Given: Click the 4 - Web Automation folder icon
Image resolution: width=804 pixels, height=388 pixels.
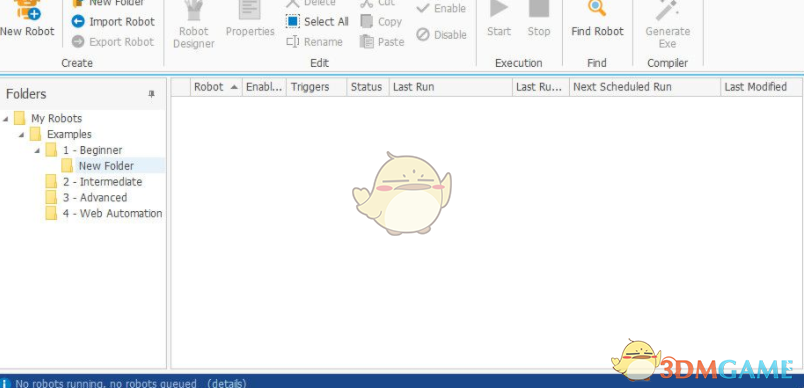Looking at the screenshot, I should pyautogui.click(x=51, y=213).
